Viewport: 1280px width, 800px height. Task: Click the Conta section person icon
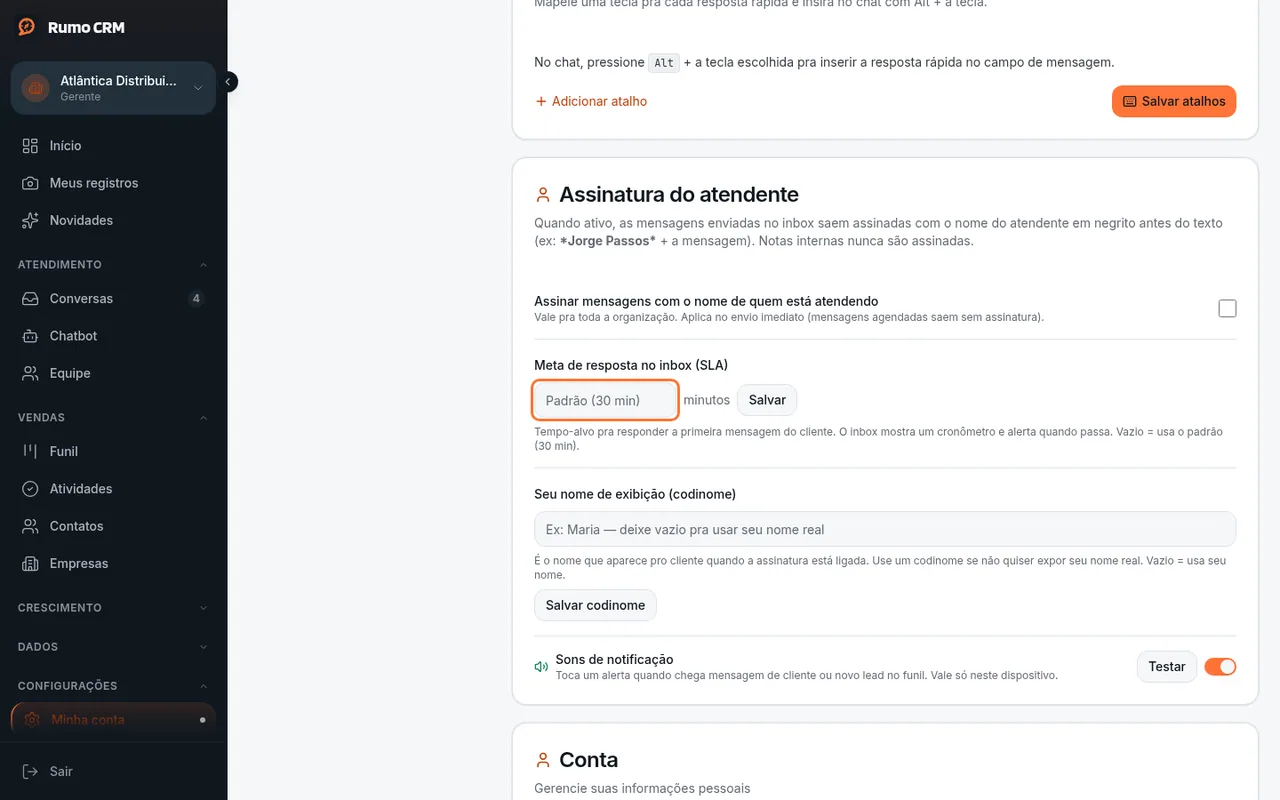543,760
